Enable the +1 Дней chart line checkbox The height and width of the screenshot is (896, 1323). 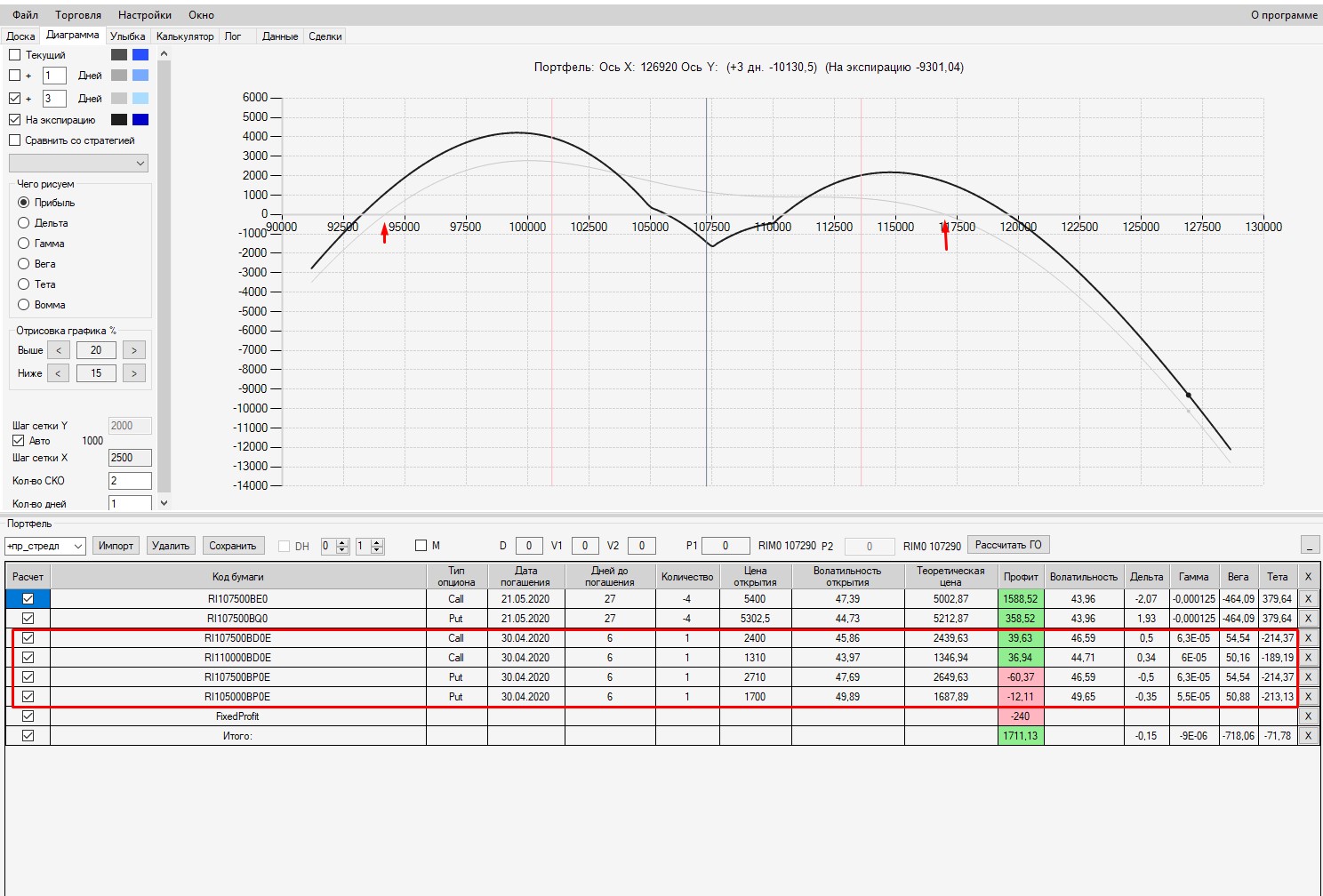(x=15, y=76)
